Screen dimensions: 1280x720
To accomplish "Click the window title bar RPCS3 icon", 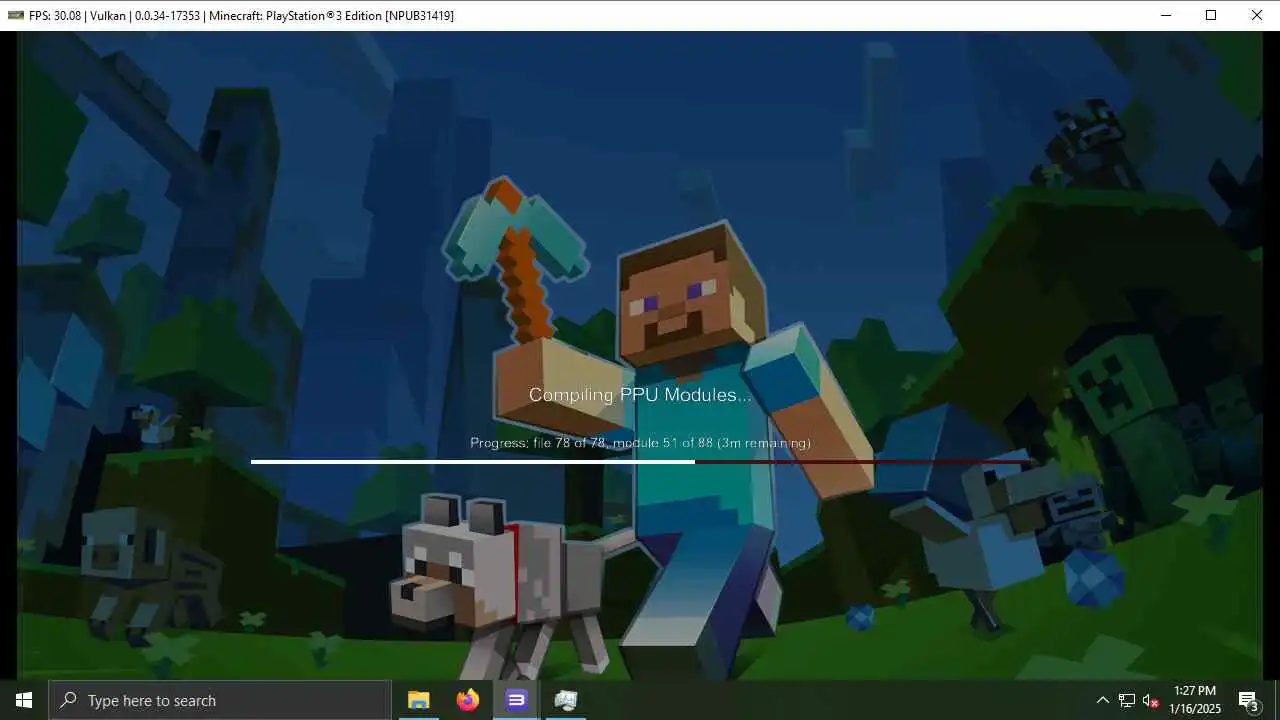I will point(15,15).
